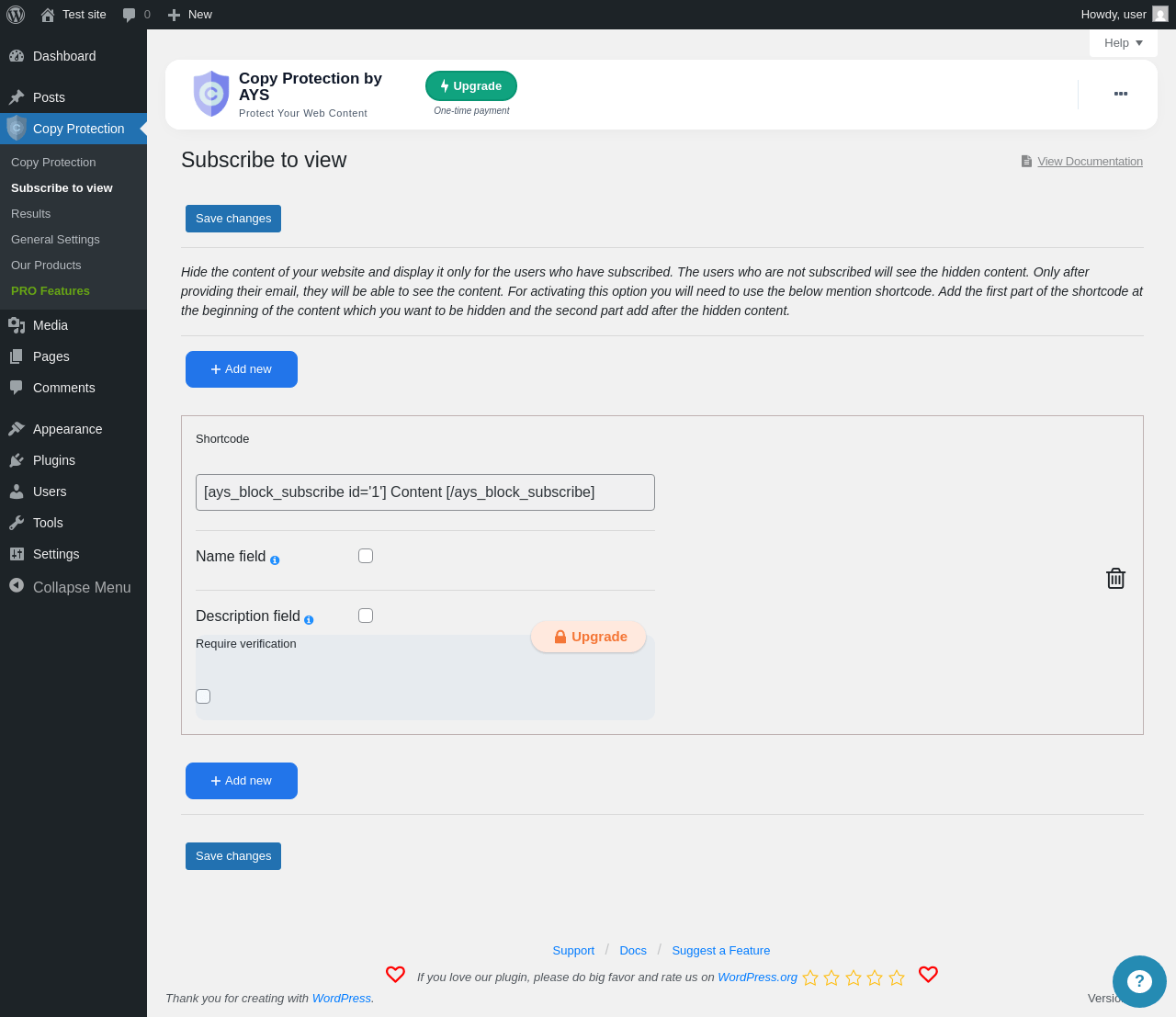Open the three-dots options menu in header
Viewport: 1176px width, 1017px height.
coord(1121,94)
